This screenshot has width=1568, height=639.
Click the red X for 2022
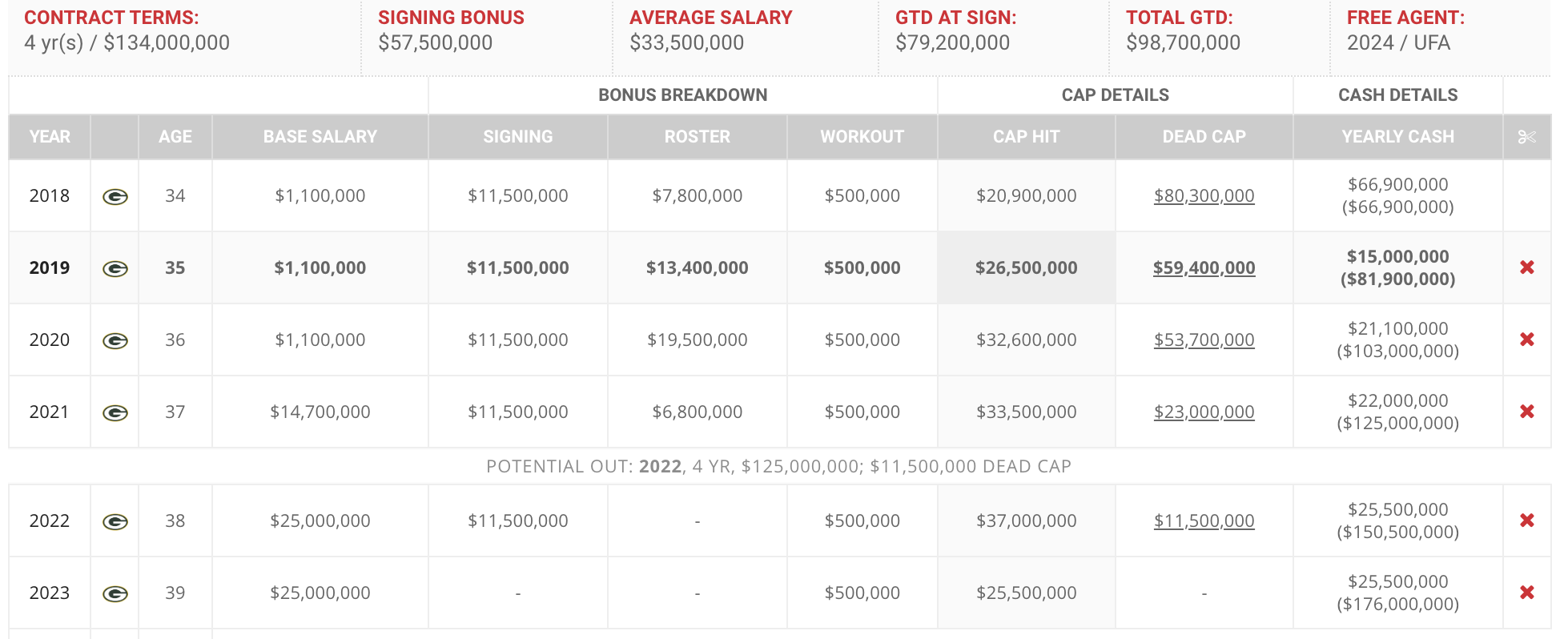coord(1526,520)
